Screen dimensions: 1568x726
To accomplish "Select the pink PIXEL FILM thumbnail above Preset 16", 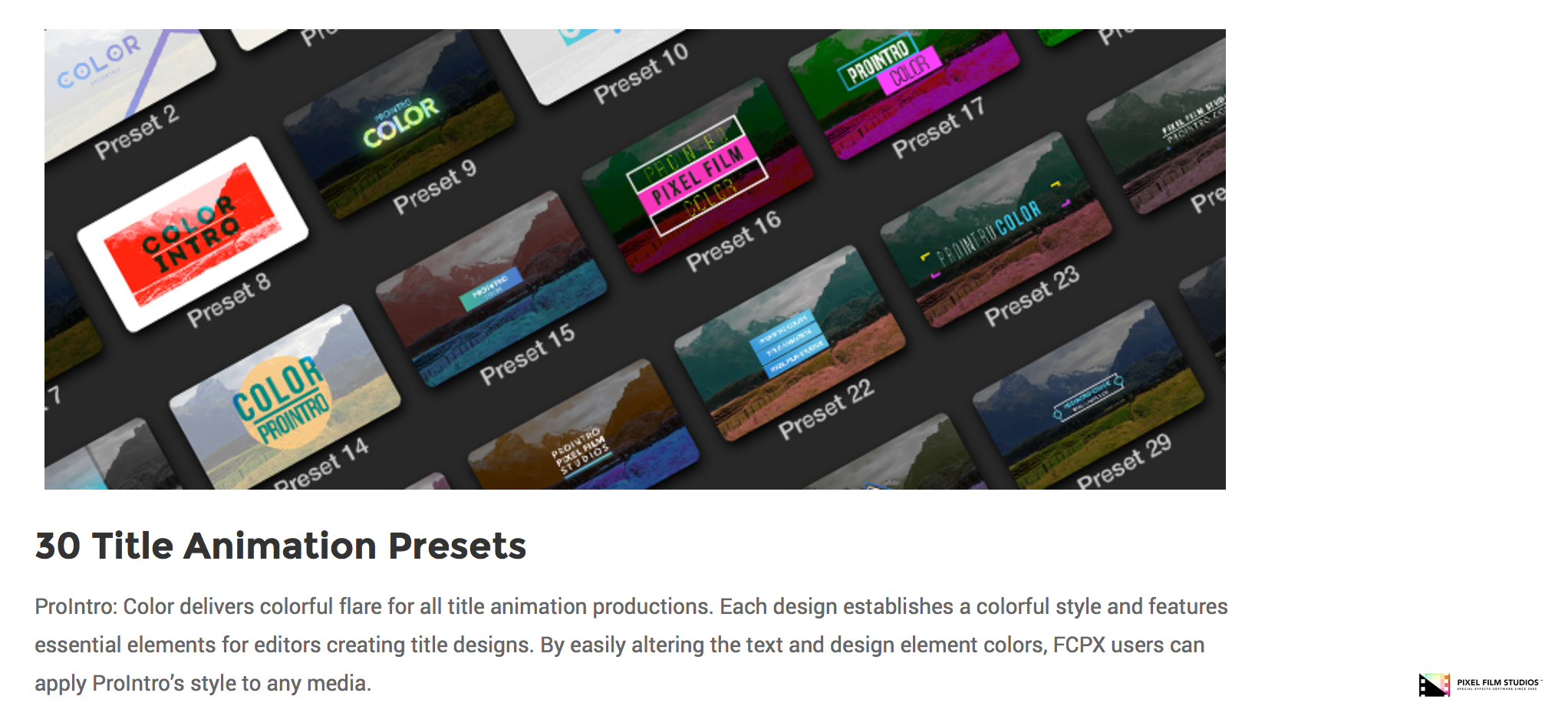I will click(x=697, y=175).
